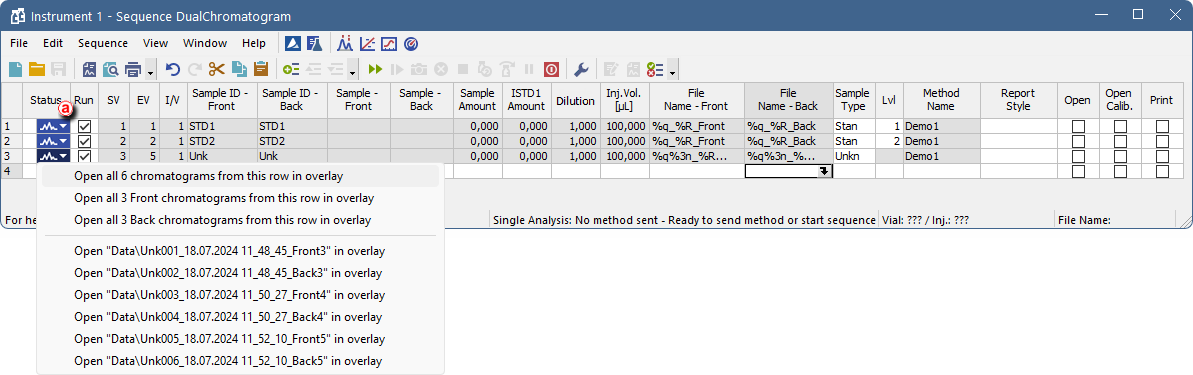Open sequence file with folder icon
1193x375 pixels.
[x=37, y=69]
